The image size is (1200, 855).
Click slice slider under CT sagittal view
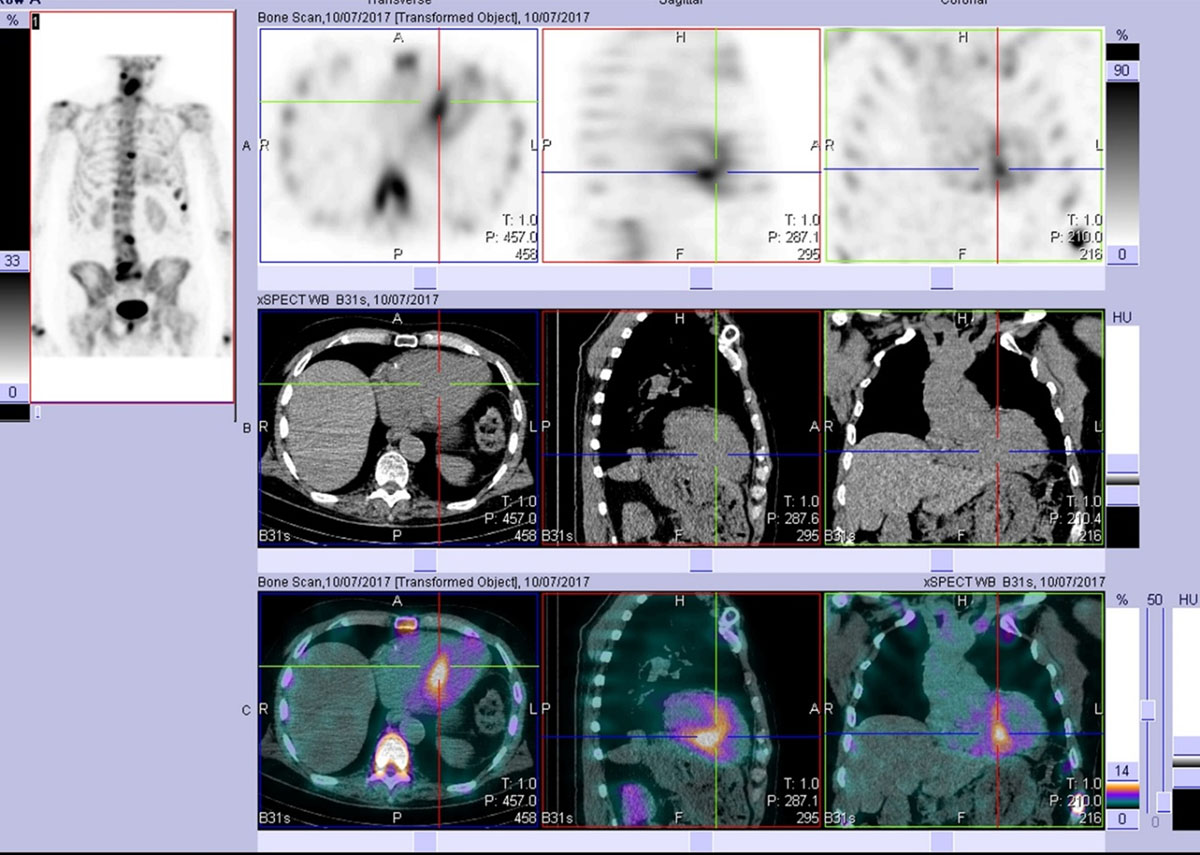(x=701, y=560)
